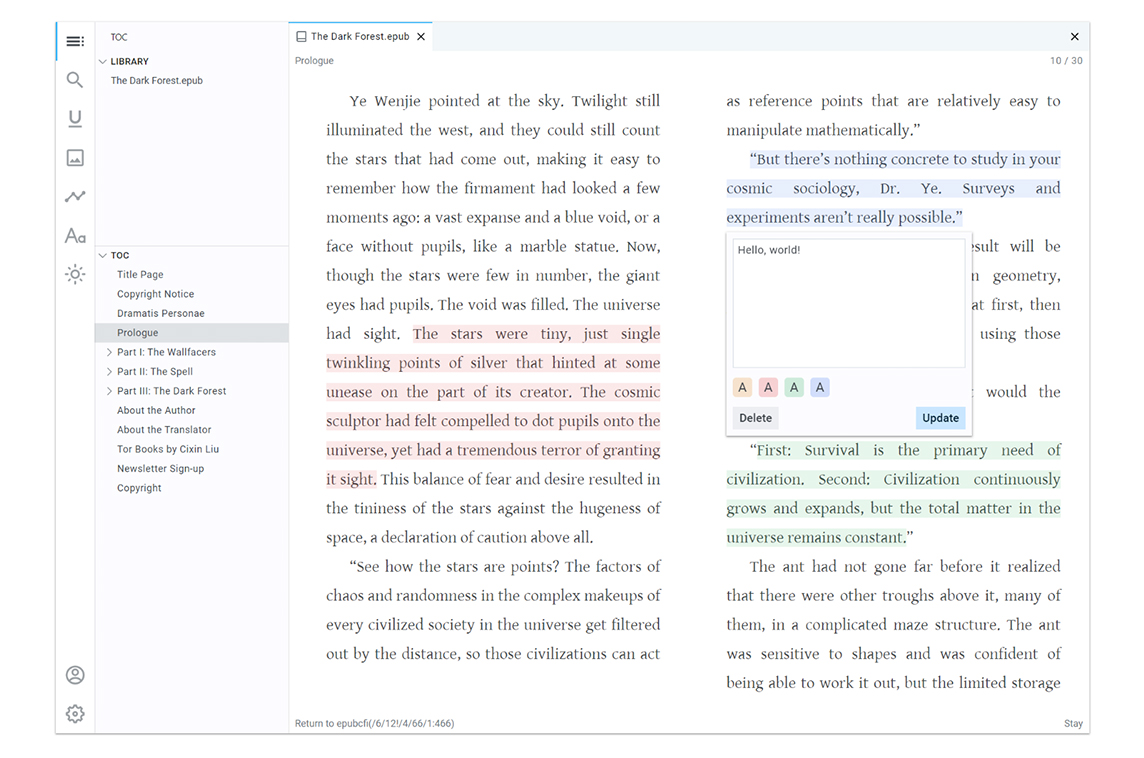The image size is (1144, 758).
Task: Open the user profile icon
Action: [x=75, y=675]
